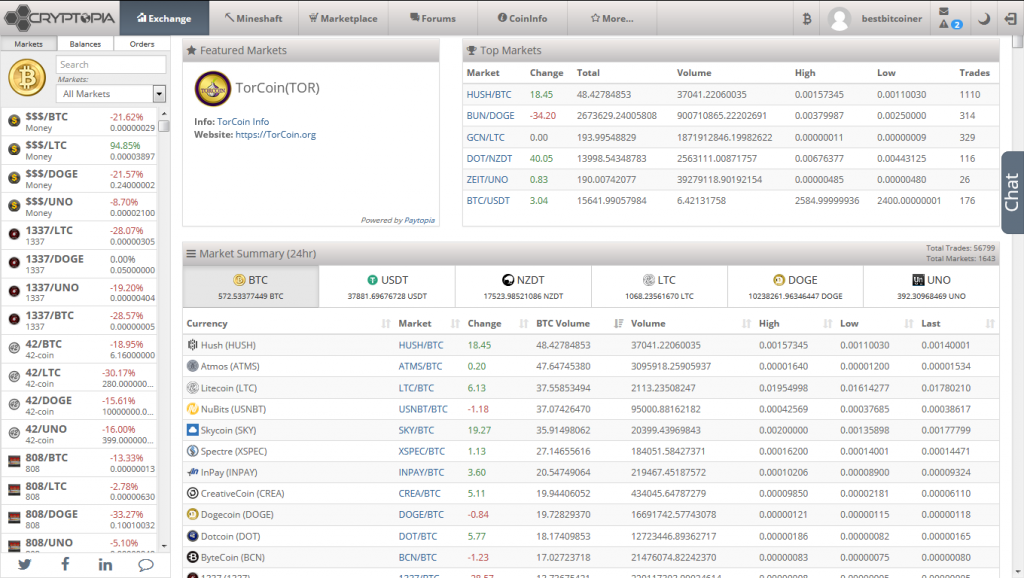1024x578 pixels.
Task: Sort table by Currency column
Action: tap(289, 323)
